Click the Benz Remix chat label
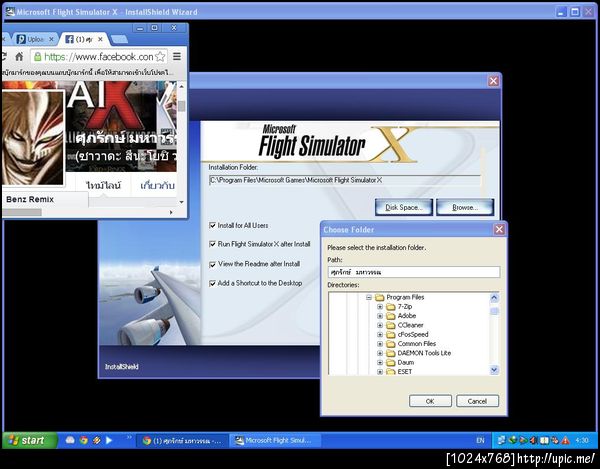Screen dimensions: 600x469 [30, 199]
